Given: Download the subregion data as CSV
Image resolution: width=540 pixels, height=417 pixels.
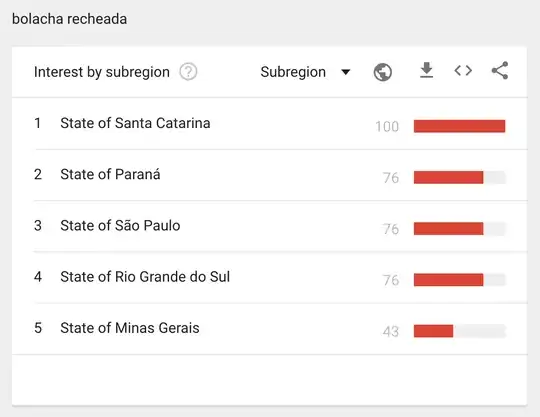Looking at the screenshot, I should click(426, 70).
